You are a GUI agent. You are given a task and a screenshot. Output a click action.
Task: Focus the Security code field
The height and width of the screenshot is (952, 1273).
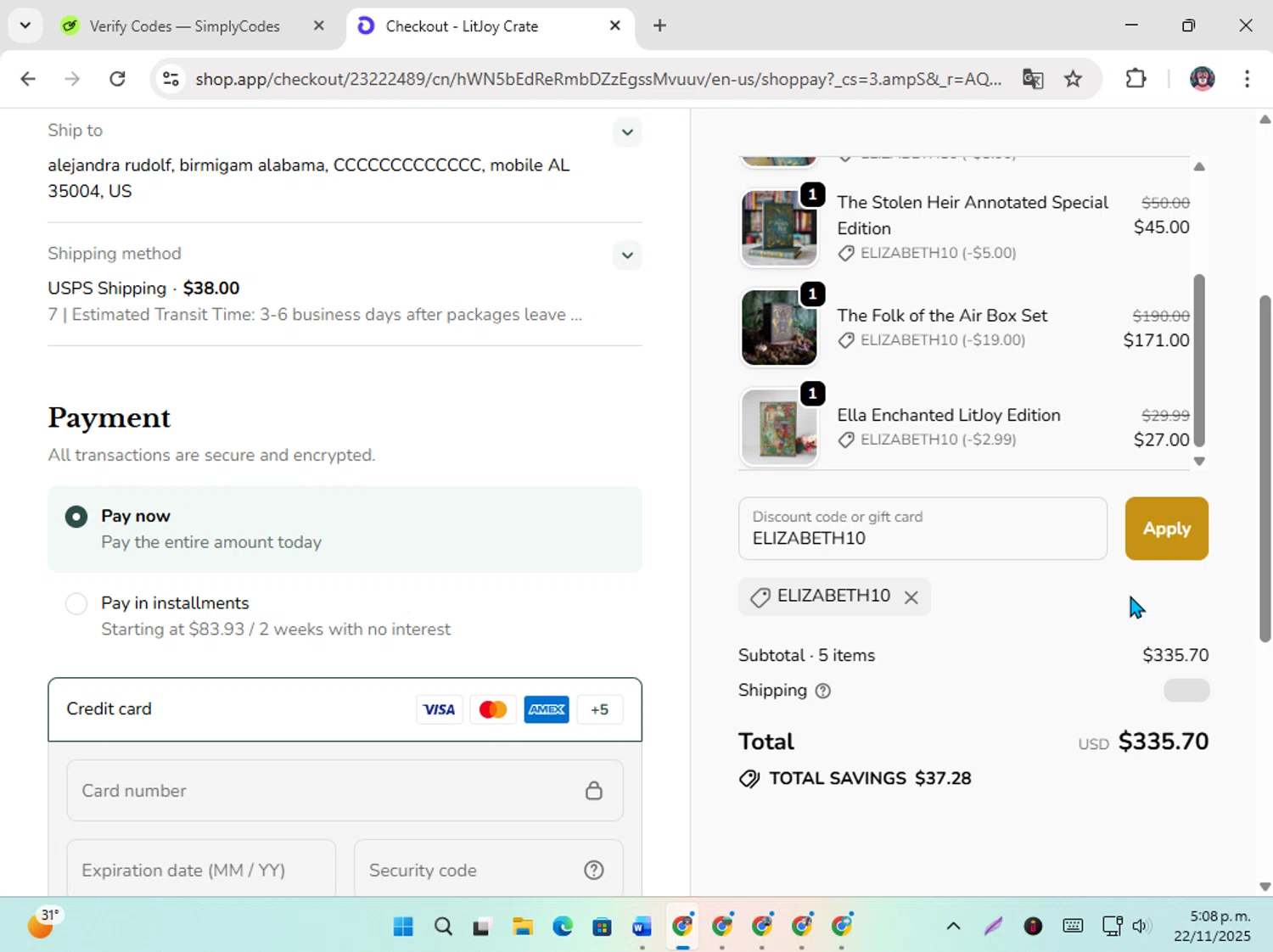(488, 869)
